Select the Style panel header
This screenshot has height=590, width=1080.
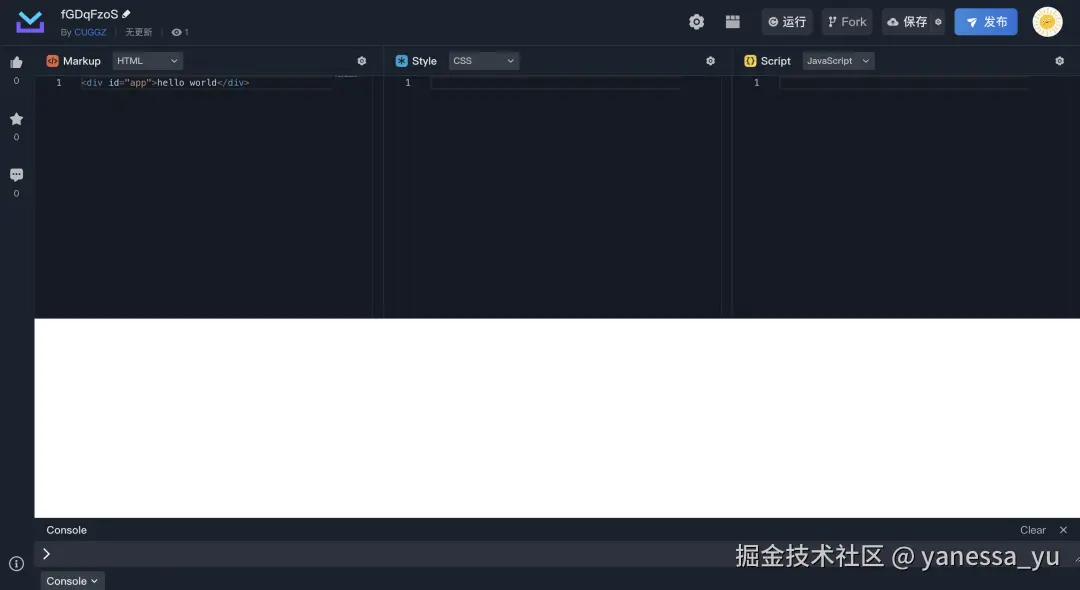[424, 60]
